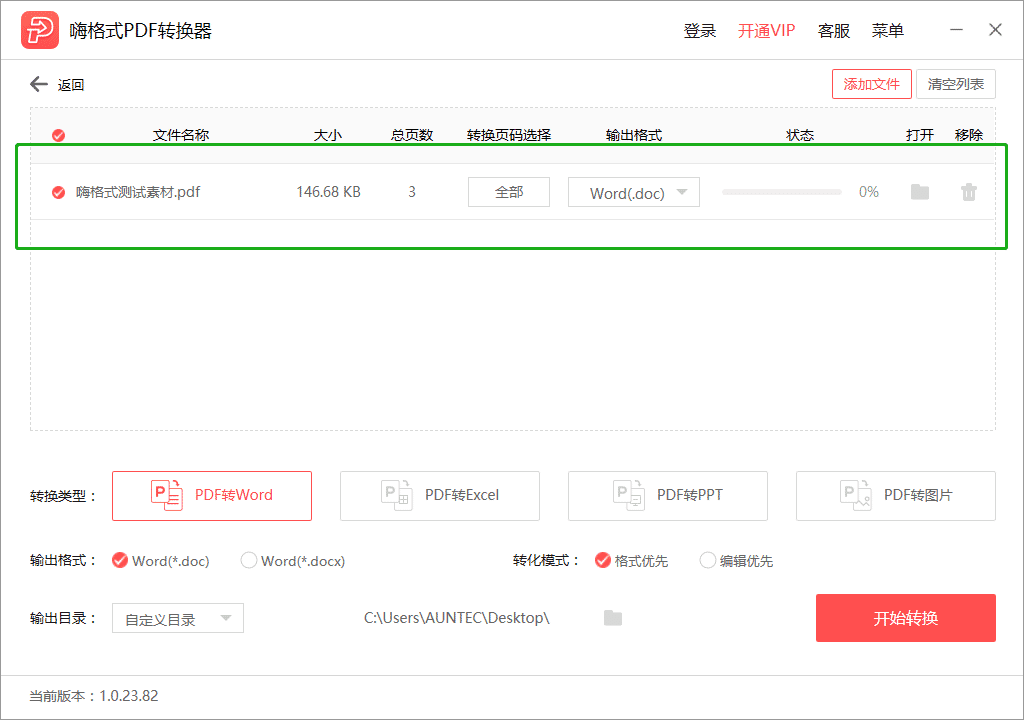Select the Word(*.docx) output format radio

(x=249, y=561)
